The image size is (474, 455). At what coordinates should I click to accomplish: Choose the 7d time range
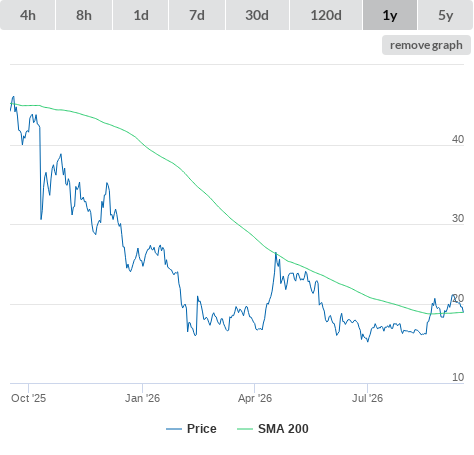[197, 15]
